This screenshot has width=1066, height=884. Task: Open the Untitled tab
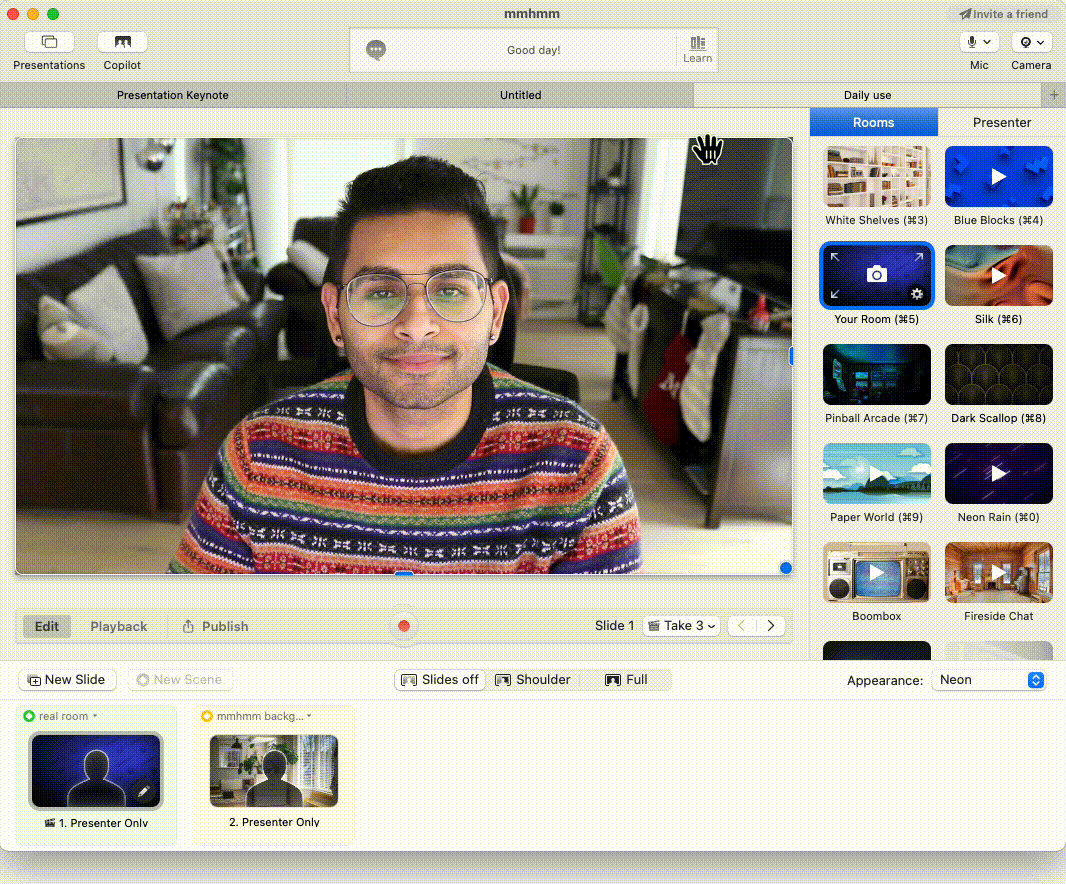point(520,95)
